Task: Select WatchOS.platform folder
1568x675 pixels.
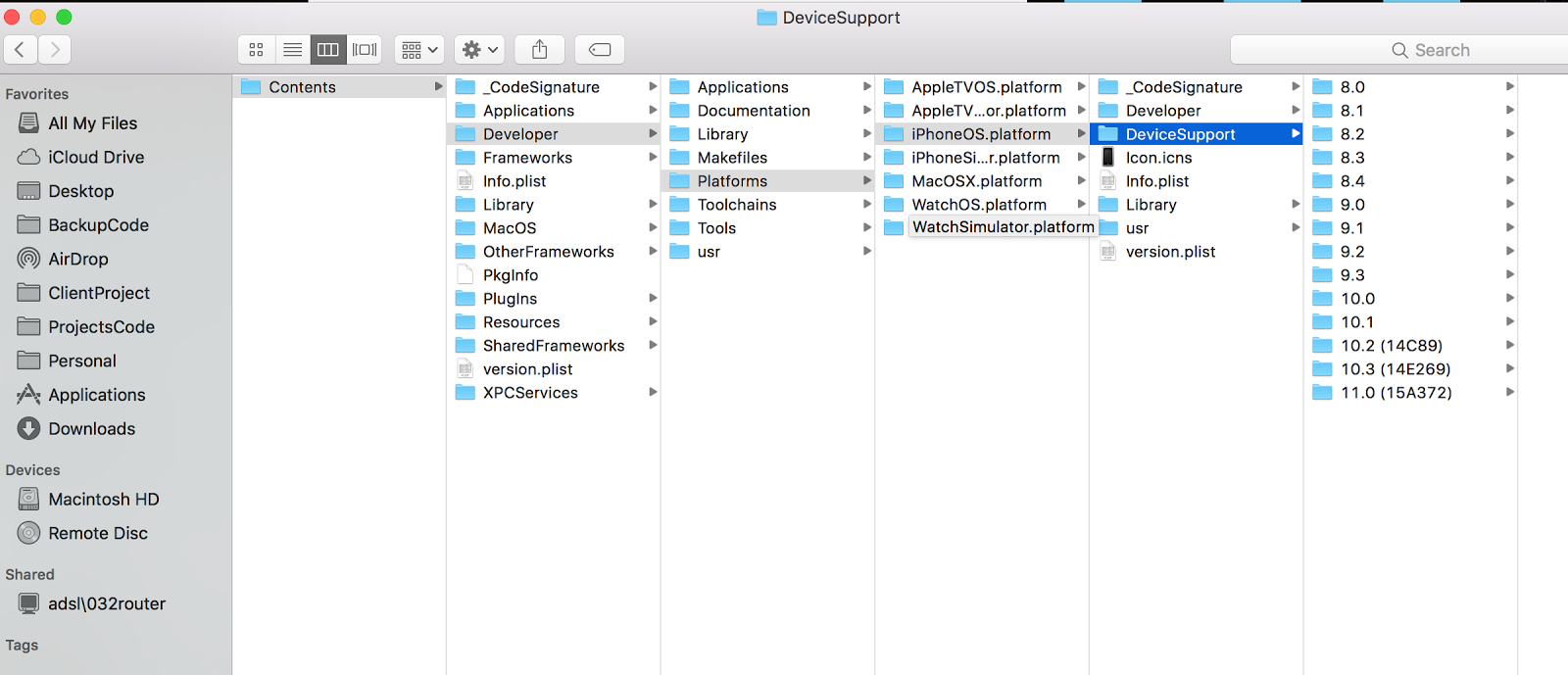Action: click(983, 205)
